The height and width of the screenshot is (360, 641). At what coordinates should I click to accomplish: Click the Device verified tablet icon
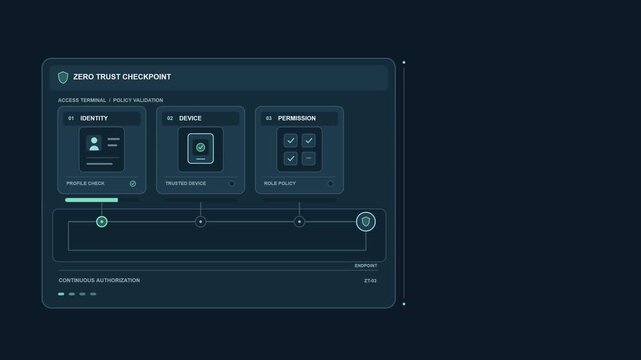(x=200, y=149)
